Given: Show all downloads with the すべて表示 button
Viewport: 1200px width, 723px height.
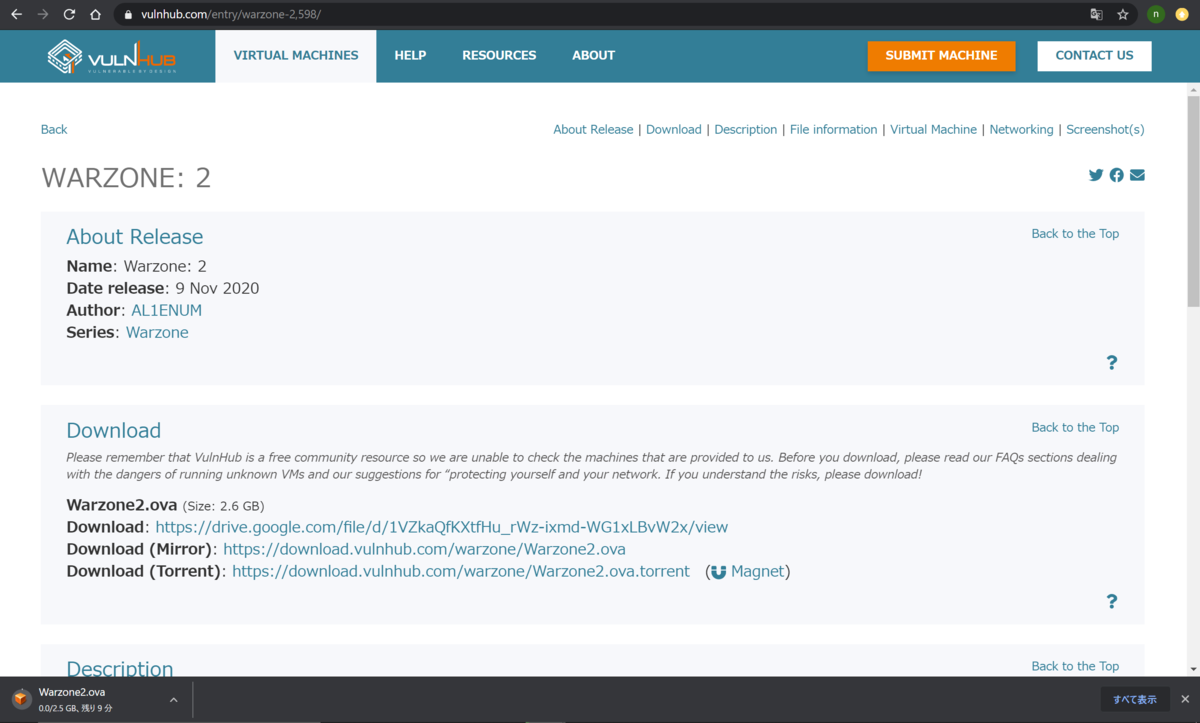Looking at the screenshot, I should coord(1135,700).
